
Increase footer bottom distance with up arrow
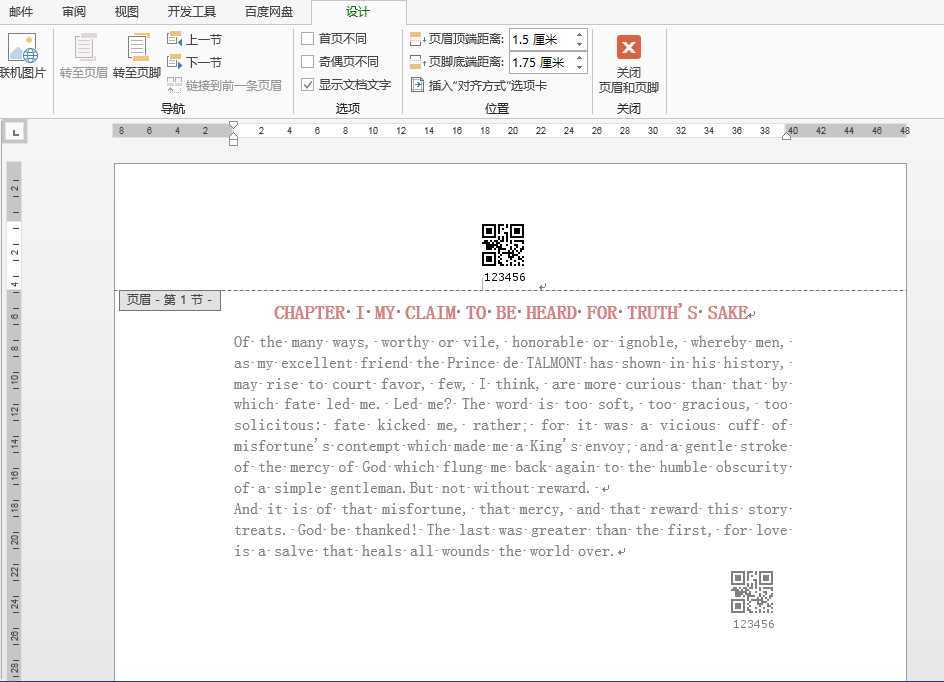[579, 58]
